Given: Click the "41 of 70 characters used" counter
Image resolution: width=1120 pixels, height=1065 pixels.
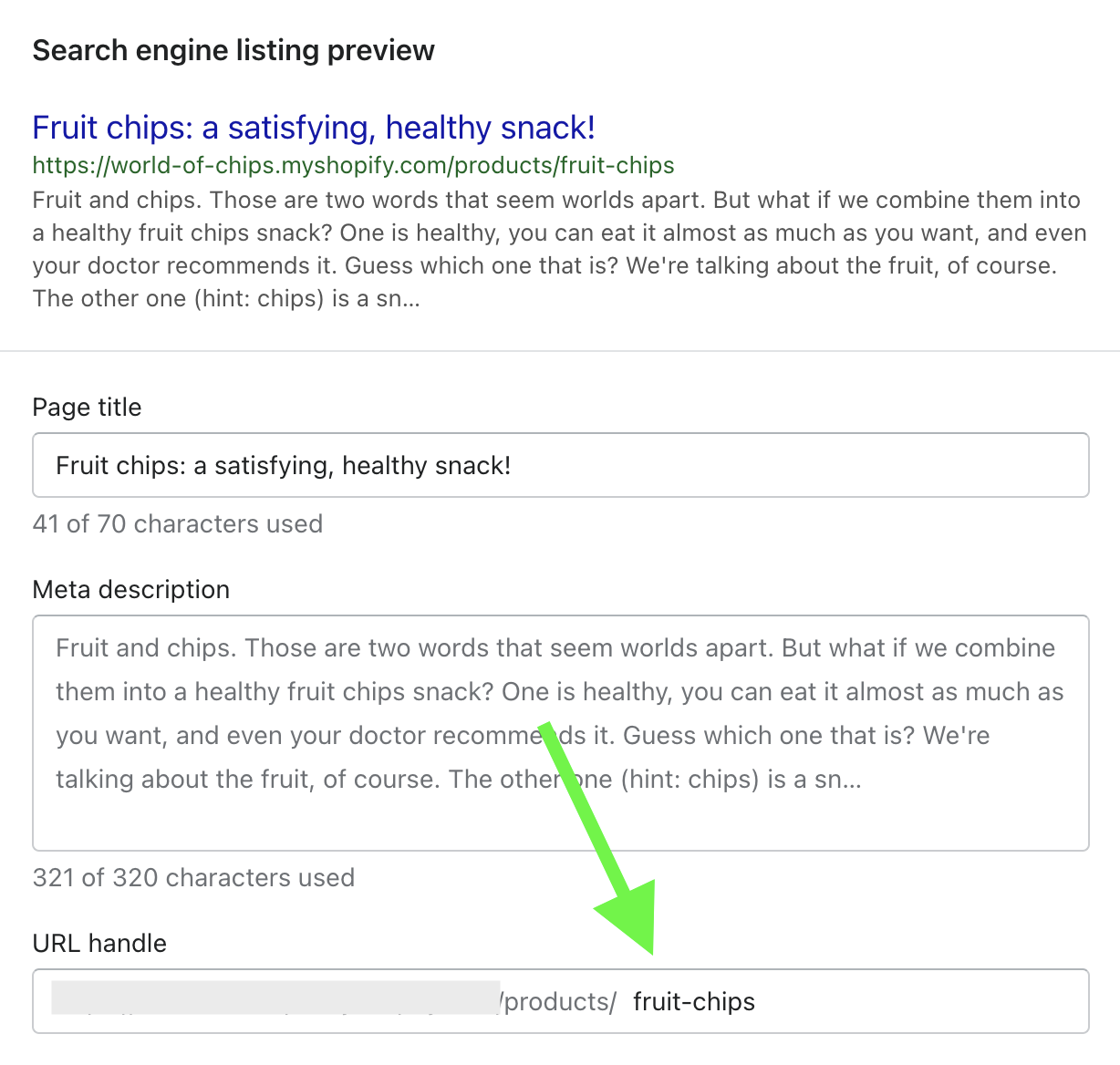Looking at the screenshot, I should (x=178, y=523).
